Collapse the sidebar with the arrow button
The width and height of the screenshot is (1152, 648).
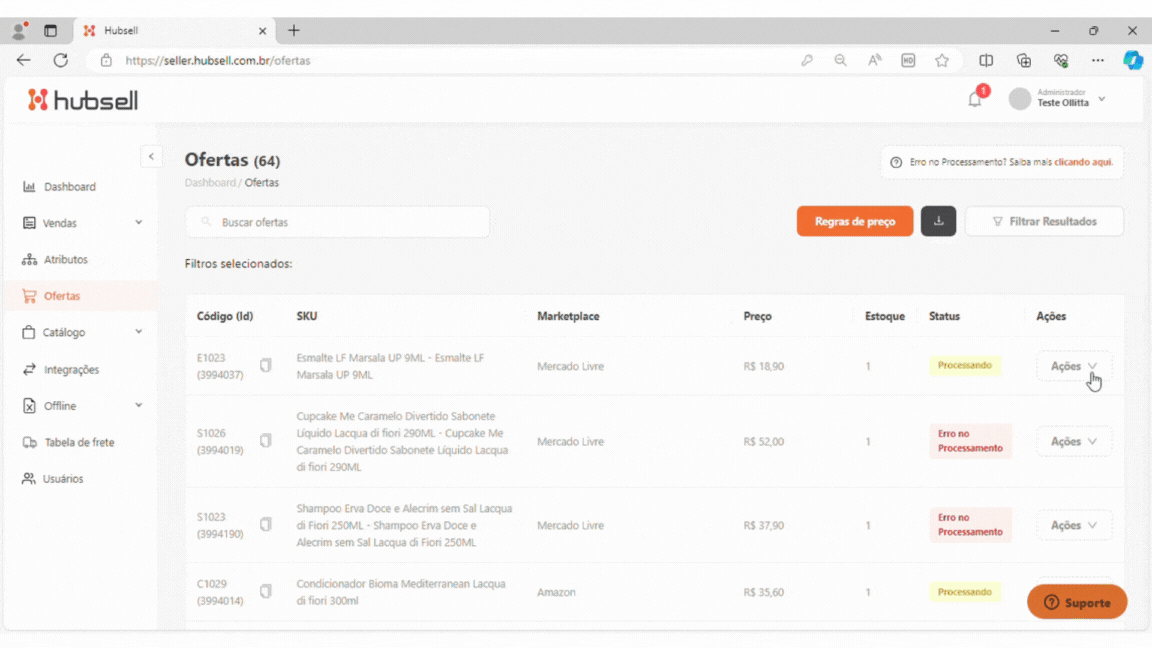pyautogui.click(x=151, y=156)
